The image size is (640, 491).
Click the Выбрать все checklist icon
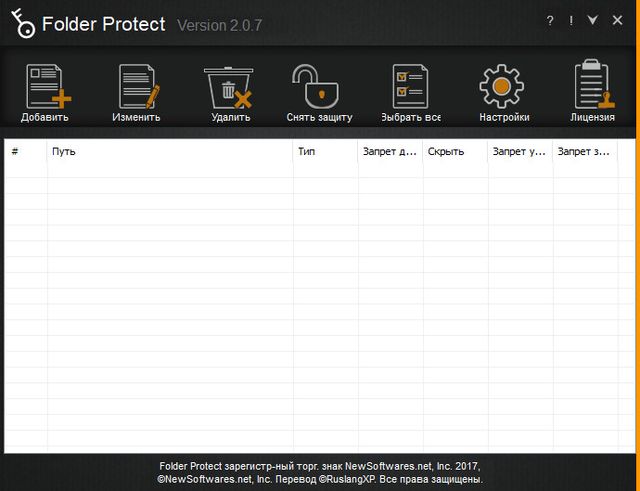click(x=410, y=87)
